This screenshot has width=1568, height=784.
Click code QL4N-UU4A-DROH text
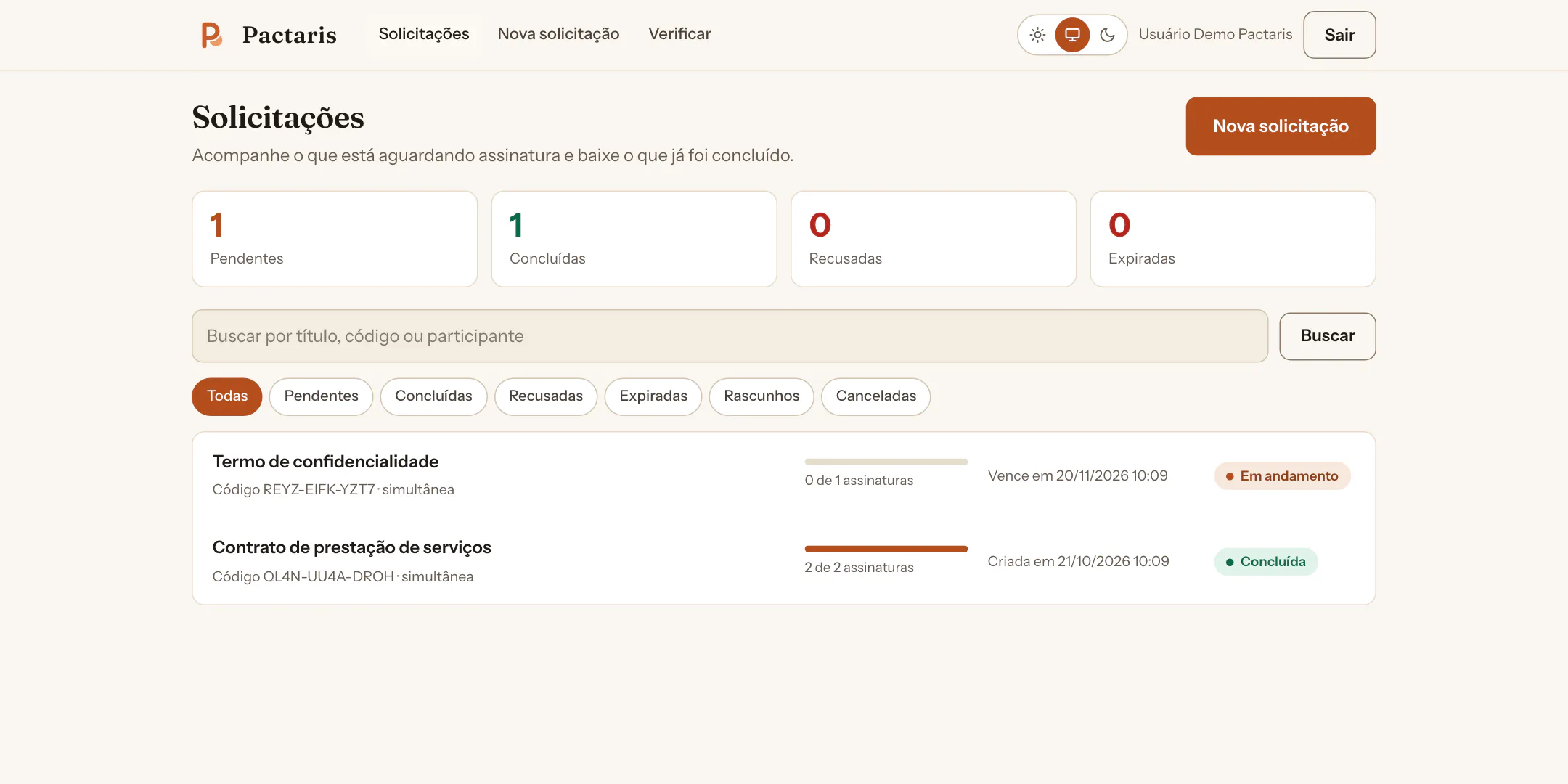(x=328, y=576)
